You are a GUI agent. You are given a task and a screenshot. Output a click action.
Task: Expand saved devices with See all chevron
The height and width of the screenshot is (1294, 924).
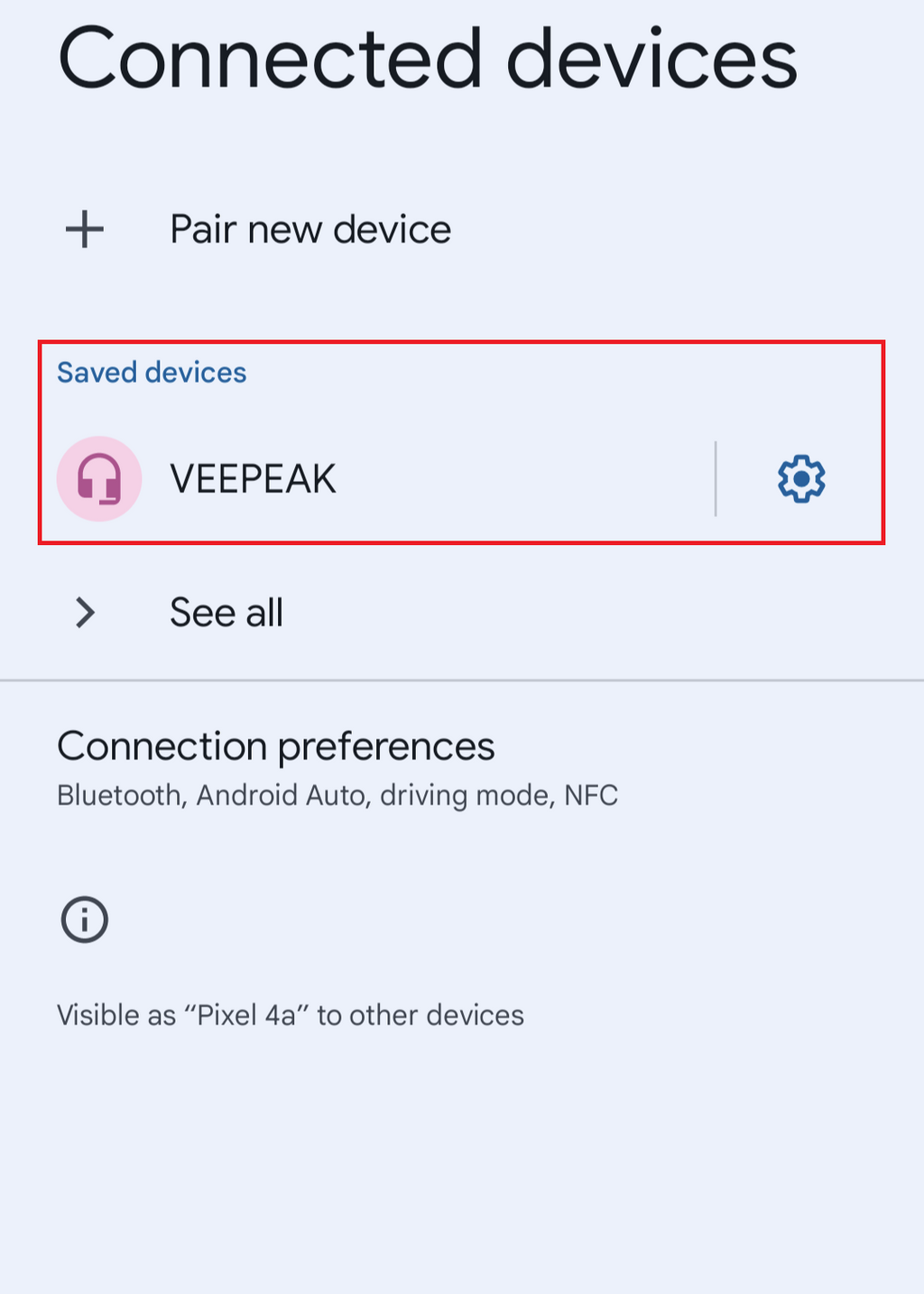pyautogui.click(x=85, y=613)
